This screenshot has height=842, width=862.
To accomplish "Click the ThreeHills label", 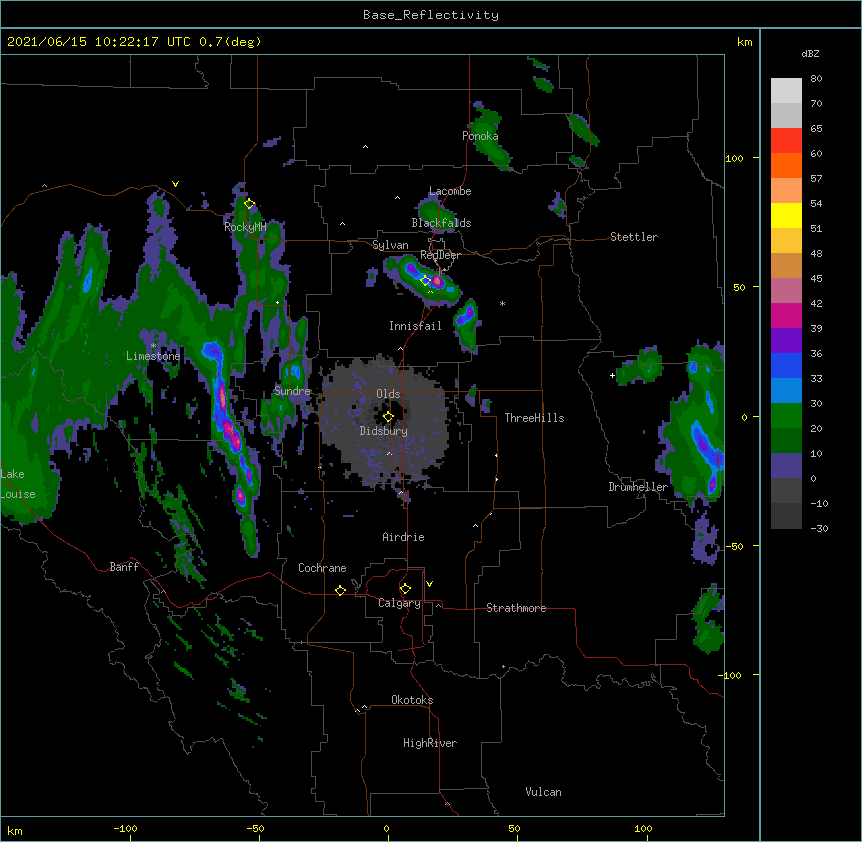I will [x=534, y=418].
